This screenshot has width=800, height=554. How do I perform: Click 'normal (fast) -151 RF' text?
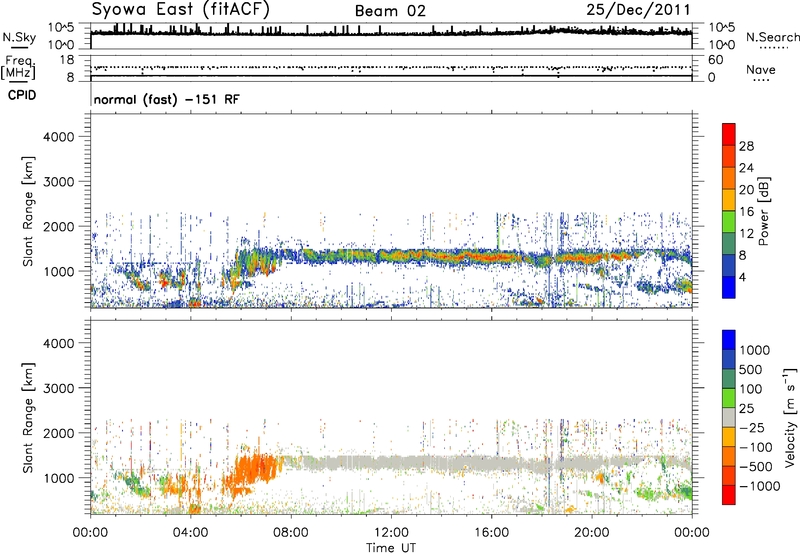[166, 99]
